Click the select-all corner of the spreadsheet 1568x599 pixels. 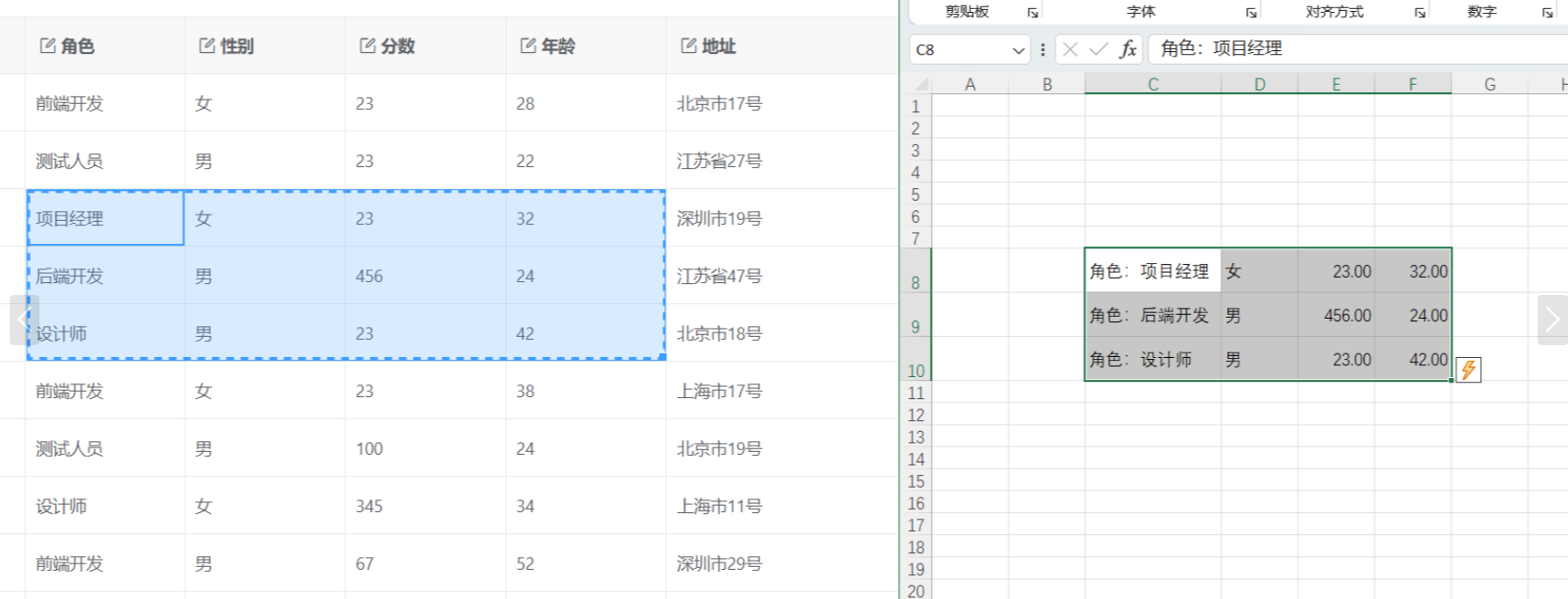[920, 84]
